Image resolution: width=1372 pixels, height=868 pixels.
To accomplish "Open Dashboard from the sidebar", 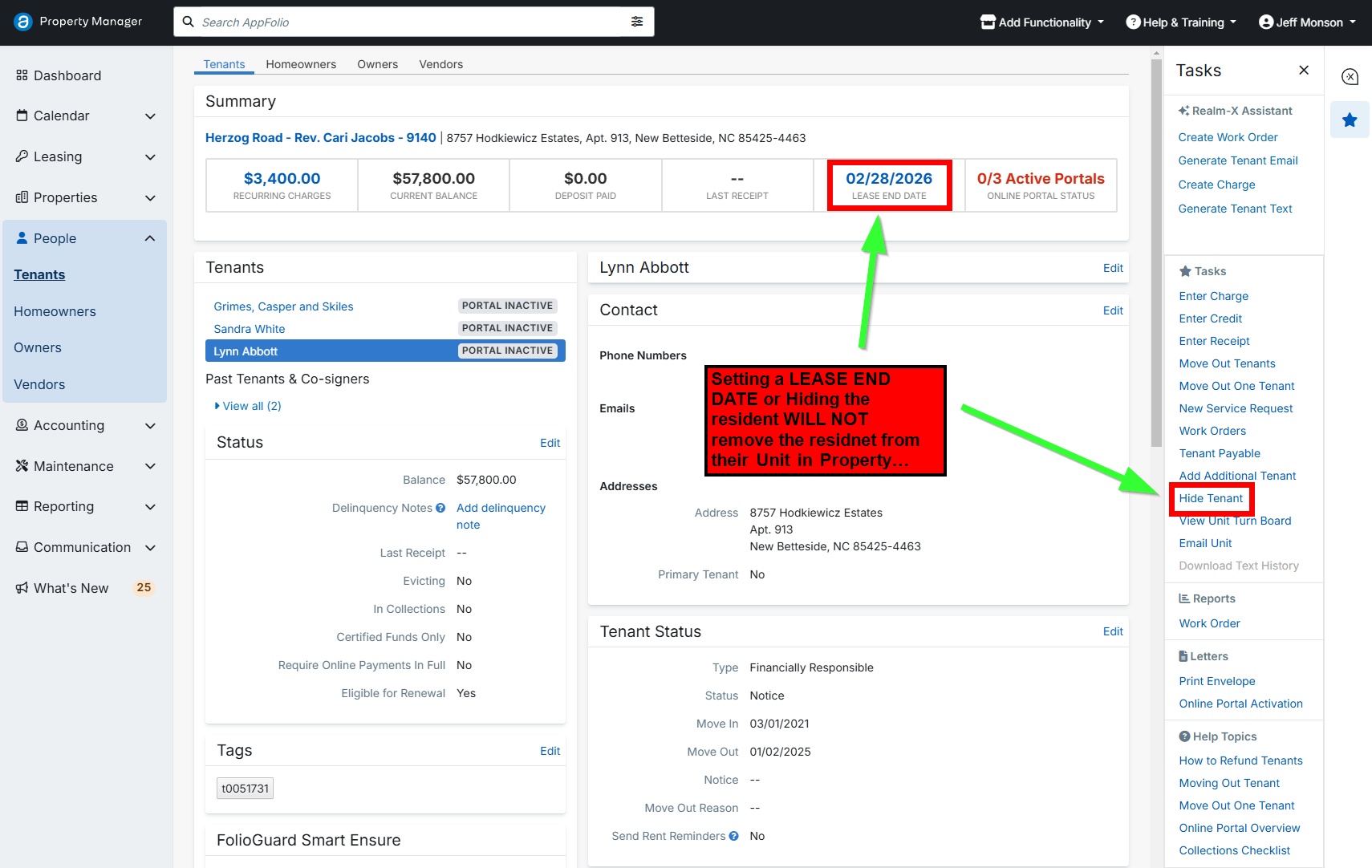I will (x=67, y=75).
